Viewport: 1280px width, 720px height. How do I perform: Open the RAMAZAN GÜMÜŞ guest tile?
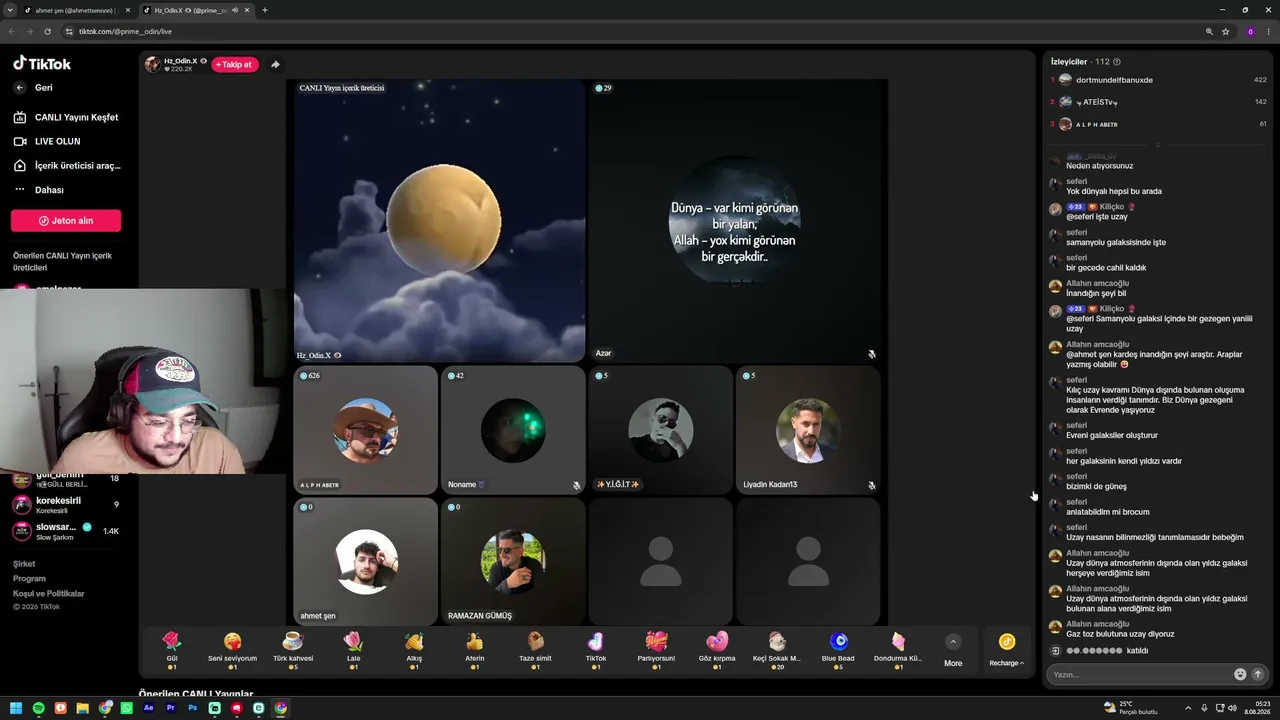click(x=513, y=562)
